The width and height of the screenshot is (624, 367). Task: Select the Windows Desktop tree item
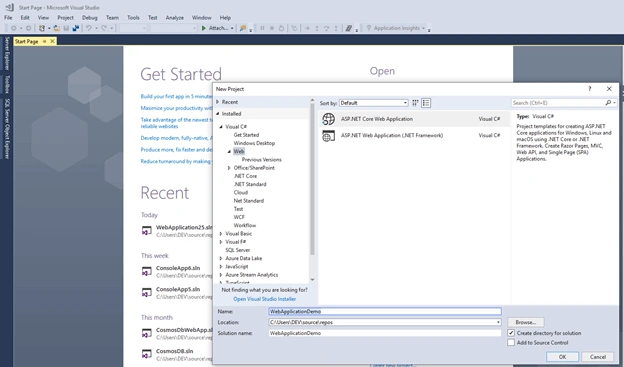(254, 143)
